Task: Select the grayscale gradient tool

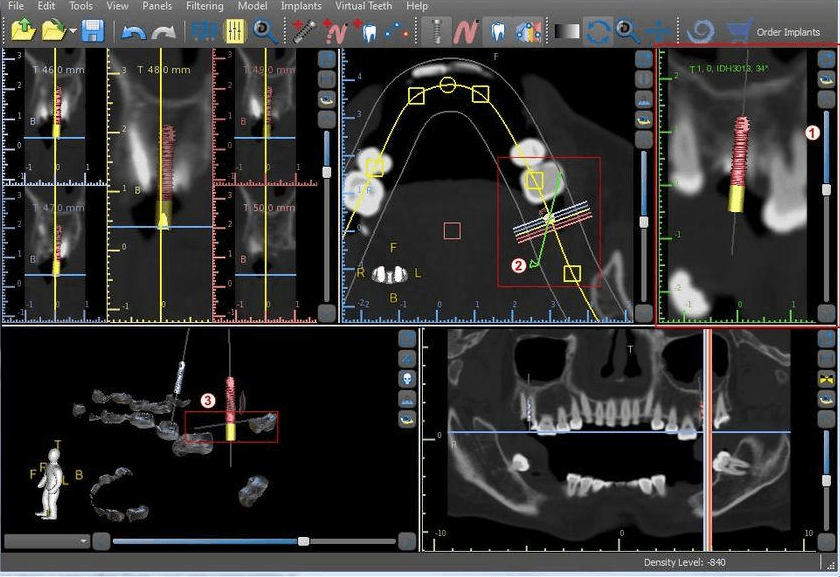Action: pos(567,32)
